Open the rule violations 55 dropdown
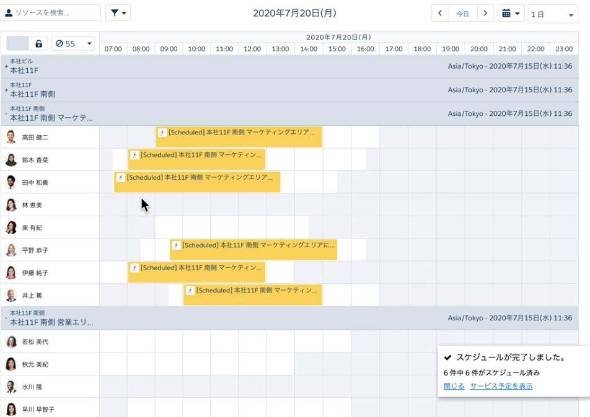 click(x=73, y=44)
